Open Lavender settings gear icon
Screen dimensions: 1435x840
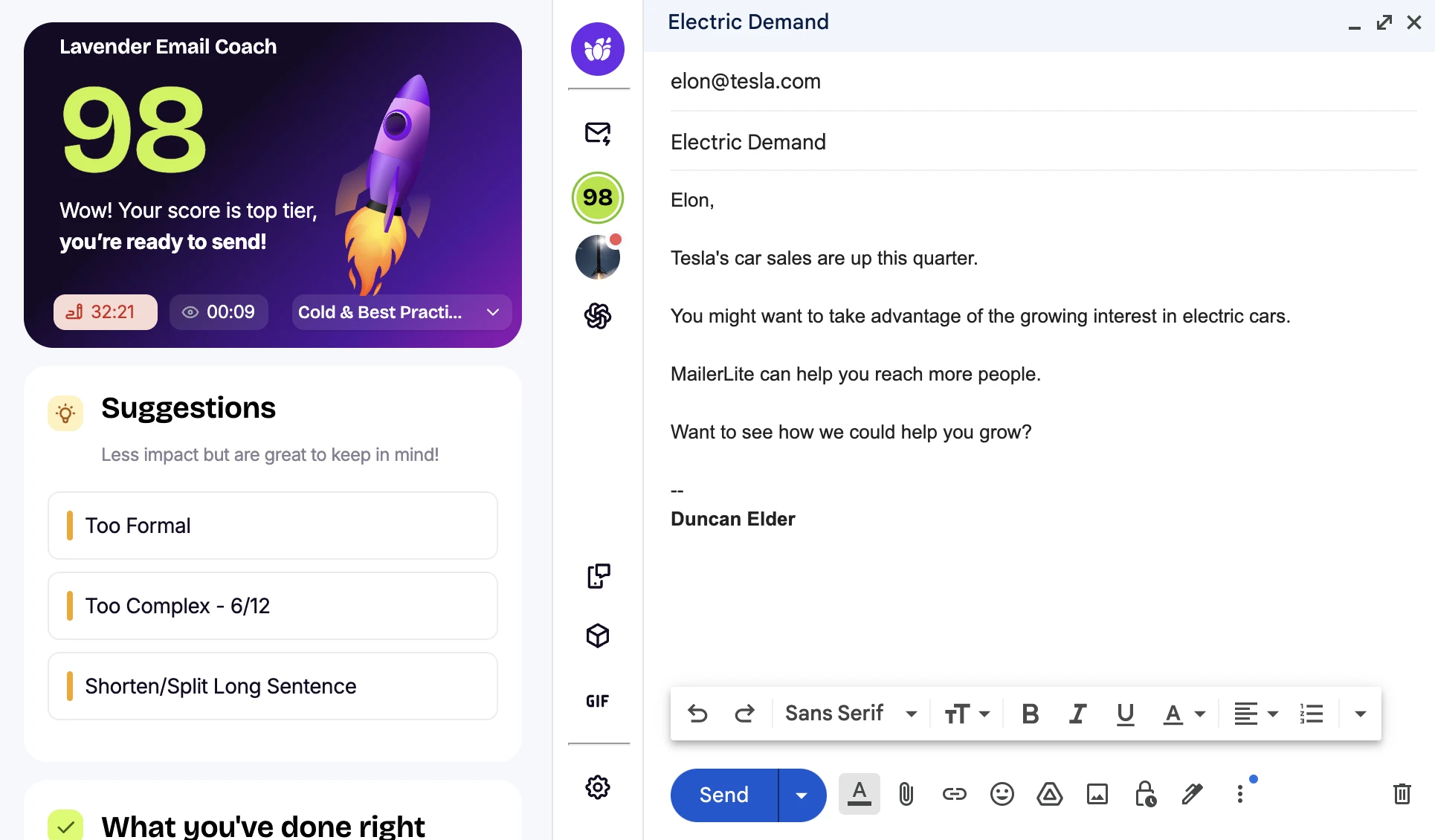598,787
